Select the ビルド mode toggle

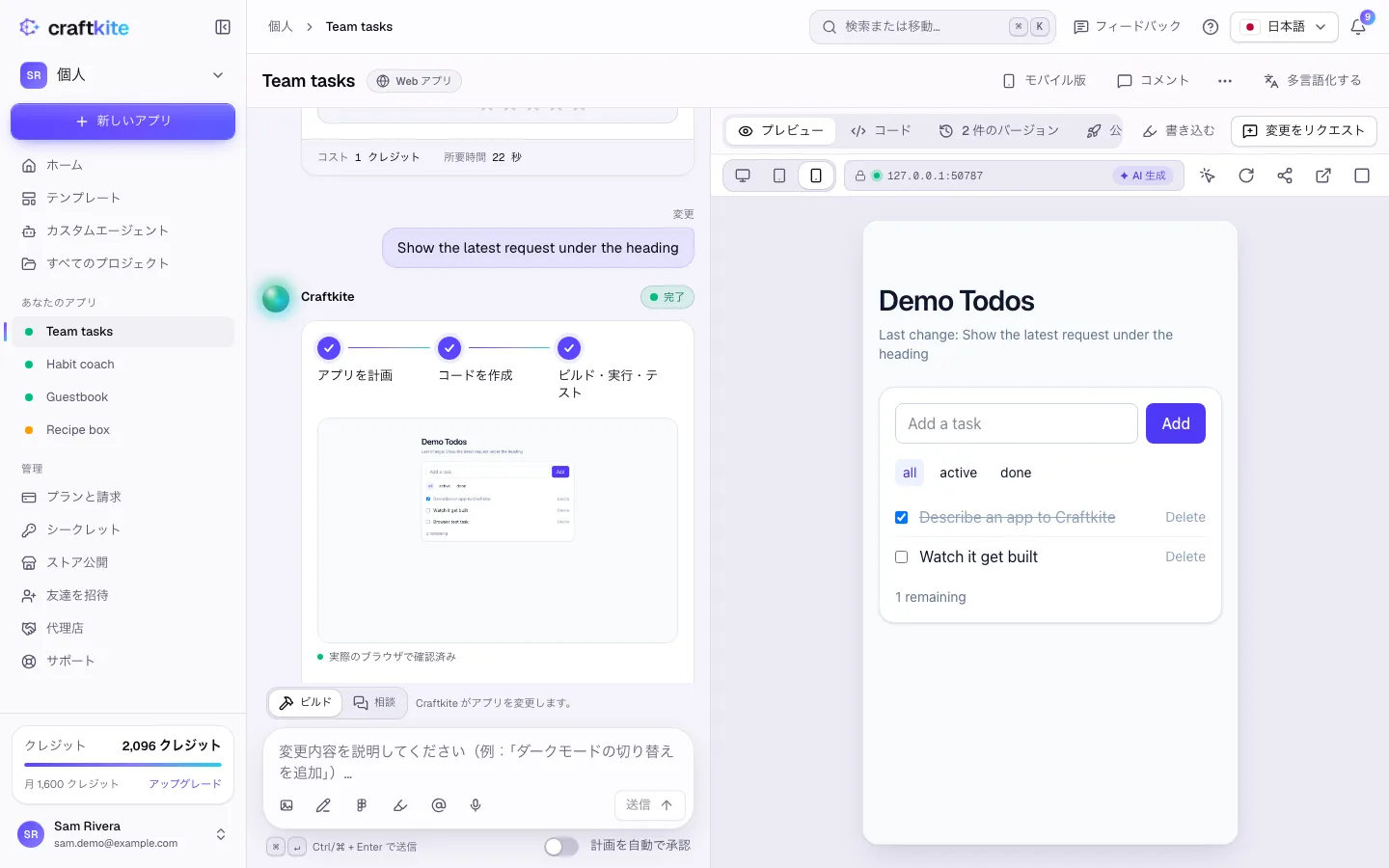[305, 703]
